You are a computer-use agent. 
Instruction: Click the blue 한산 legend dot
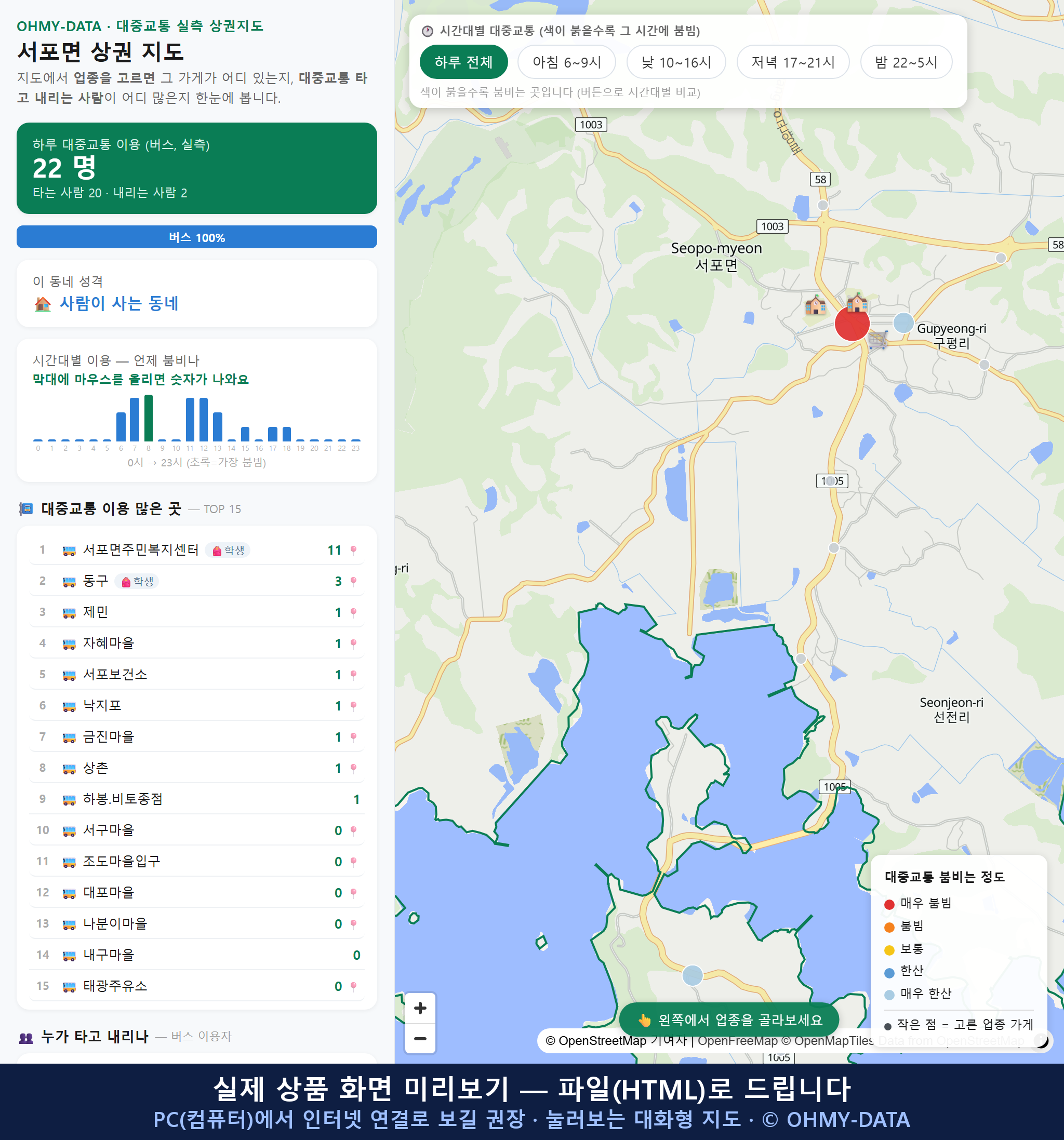pyautogui.click(x=889, y=973)
